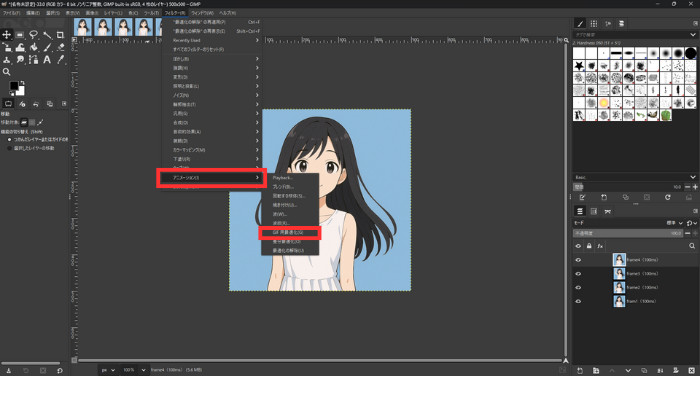
Task: Select the Free Select lasso tool
Action: [x=33, y=35]
